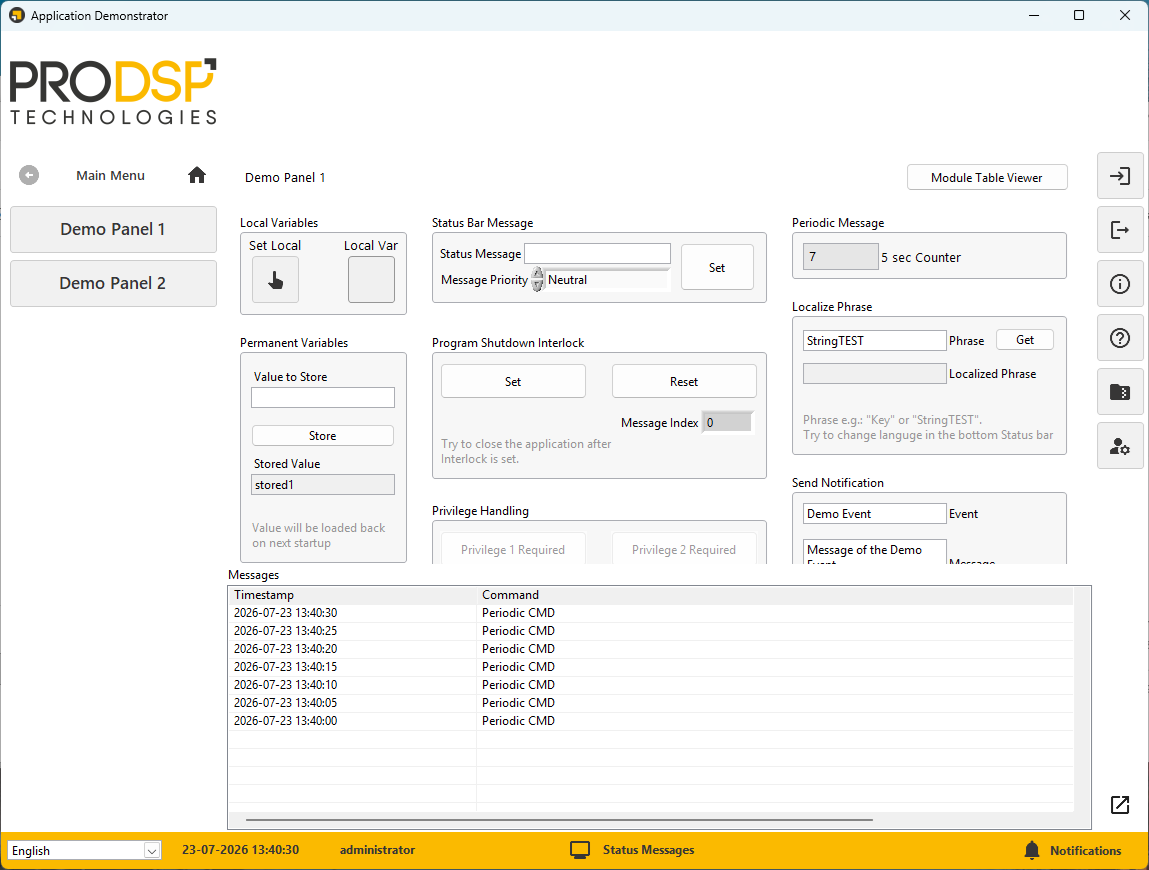Image resolution: width=1149 pixels, height=870 pixels.
Task: Open the Message Priority Neutral selector
Action: (x=607, y=280)
